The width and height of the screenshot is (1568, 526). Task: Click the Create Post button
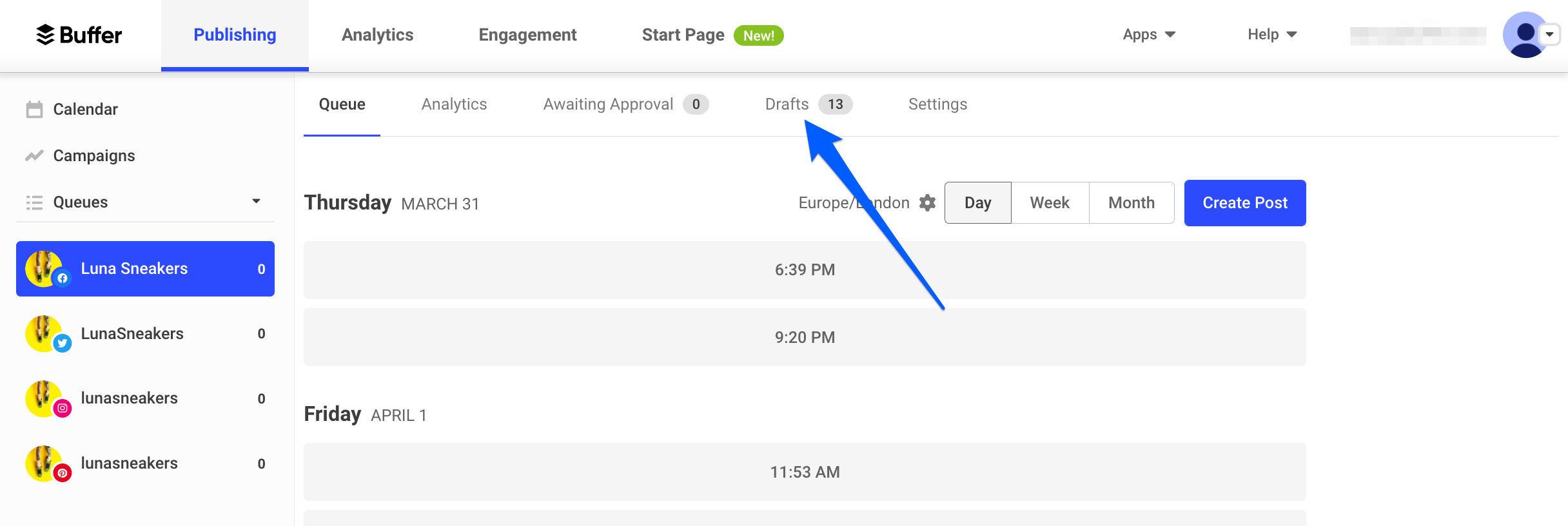pyautogui.click(x=1245, y=203)
